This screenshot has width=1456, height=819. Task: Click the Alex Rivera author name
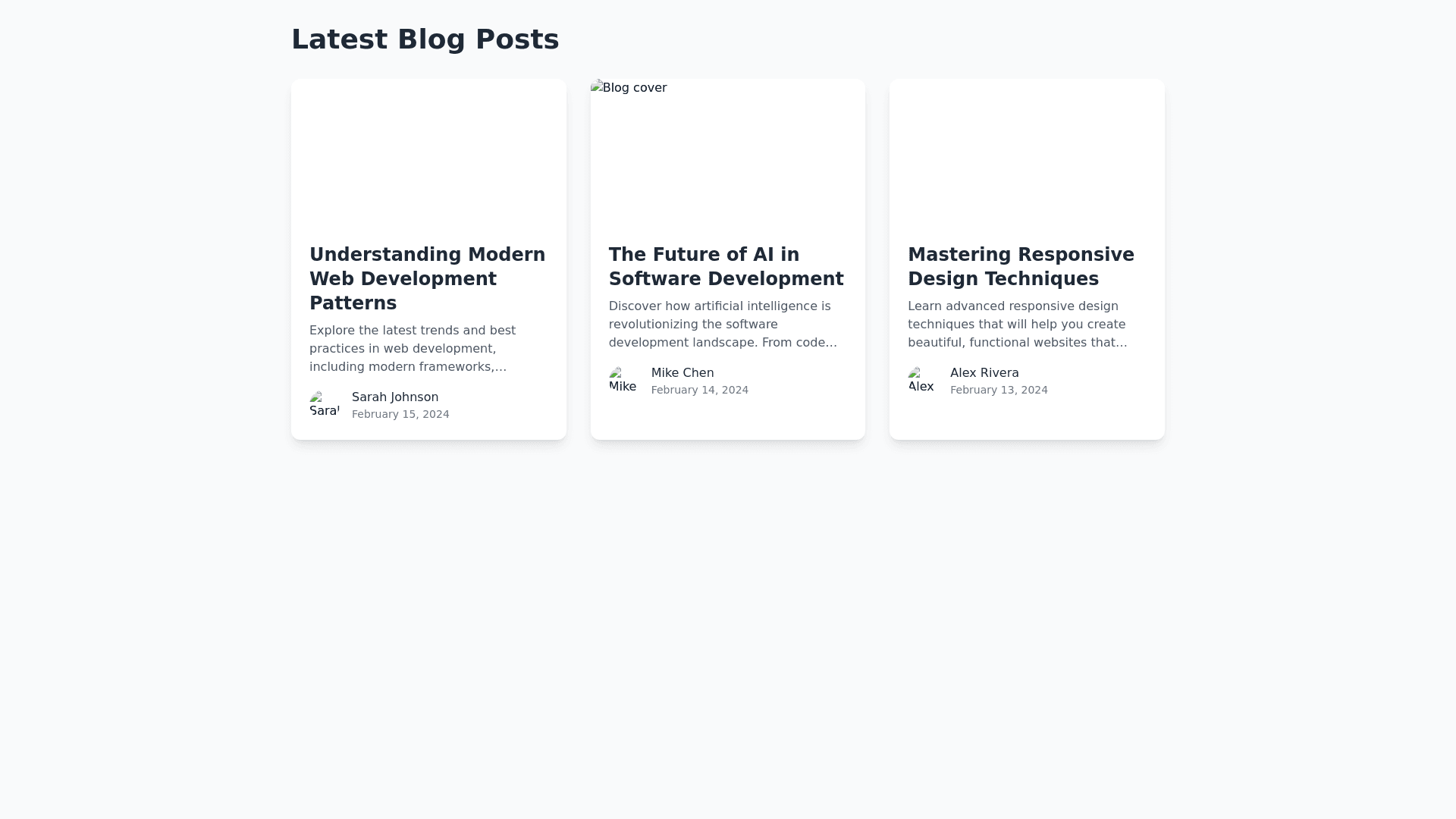(x=984, y=372)
